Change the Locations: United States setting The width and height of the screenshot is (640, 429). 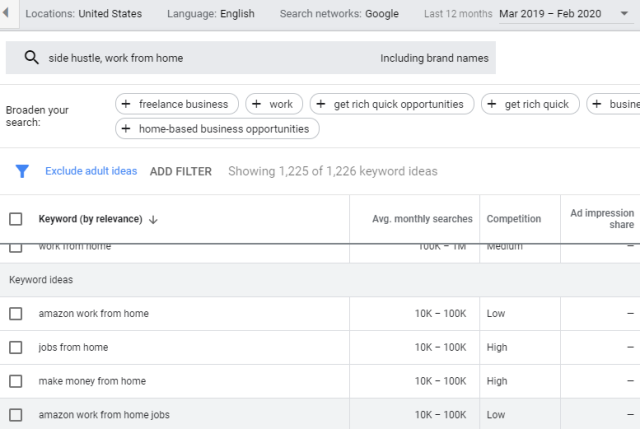coord(83,14)
